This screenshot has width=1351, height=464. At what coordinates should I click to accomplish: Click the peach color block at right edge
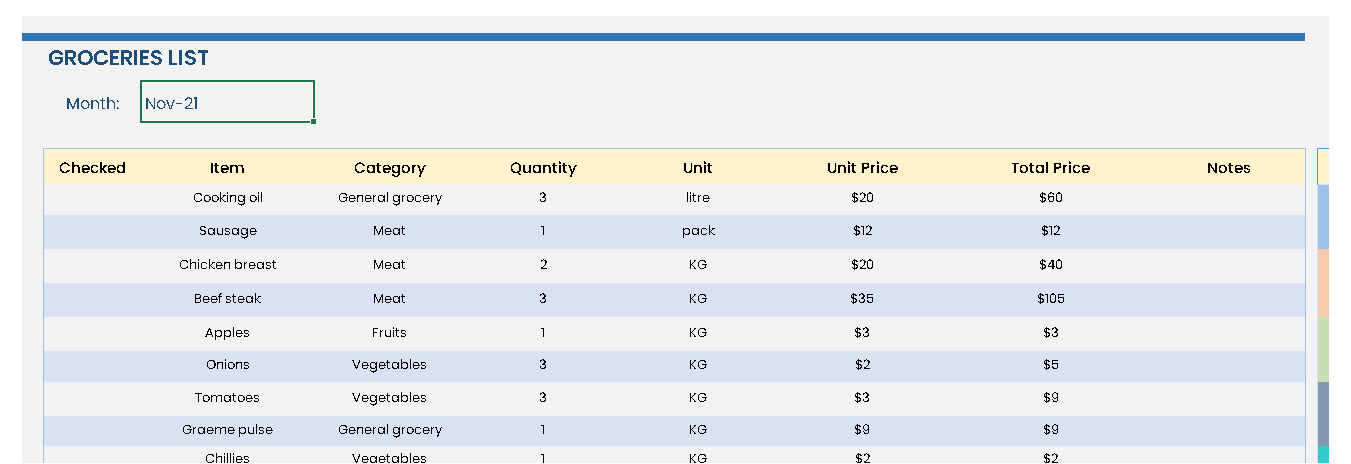1323,283
